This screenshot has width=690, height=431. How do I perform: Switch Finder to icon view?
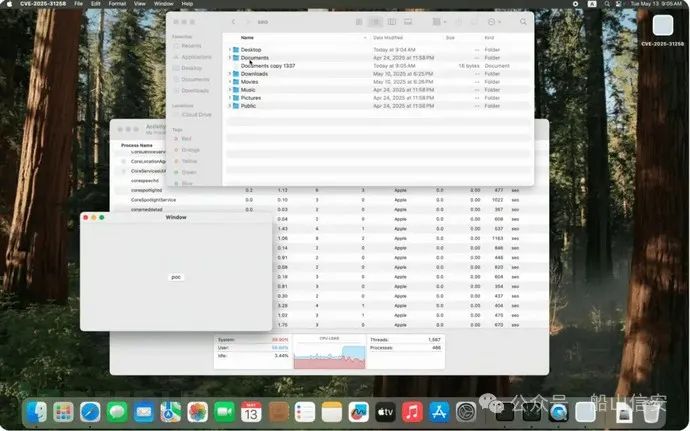[x=359, y=22]
